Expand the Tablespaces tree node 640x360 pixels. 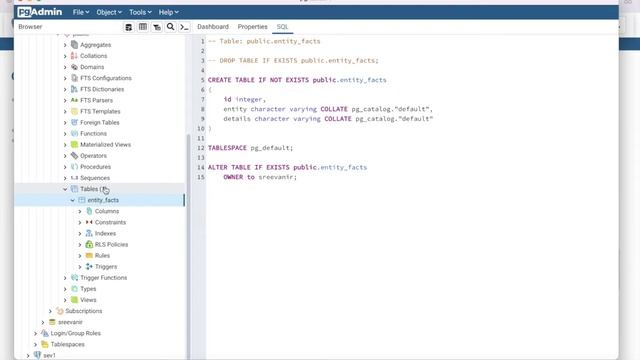click(x=36, y=344)
